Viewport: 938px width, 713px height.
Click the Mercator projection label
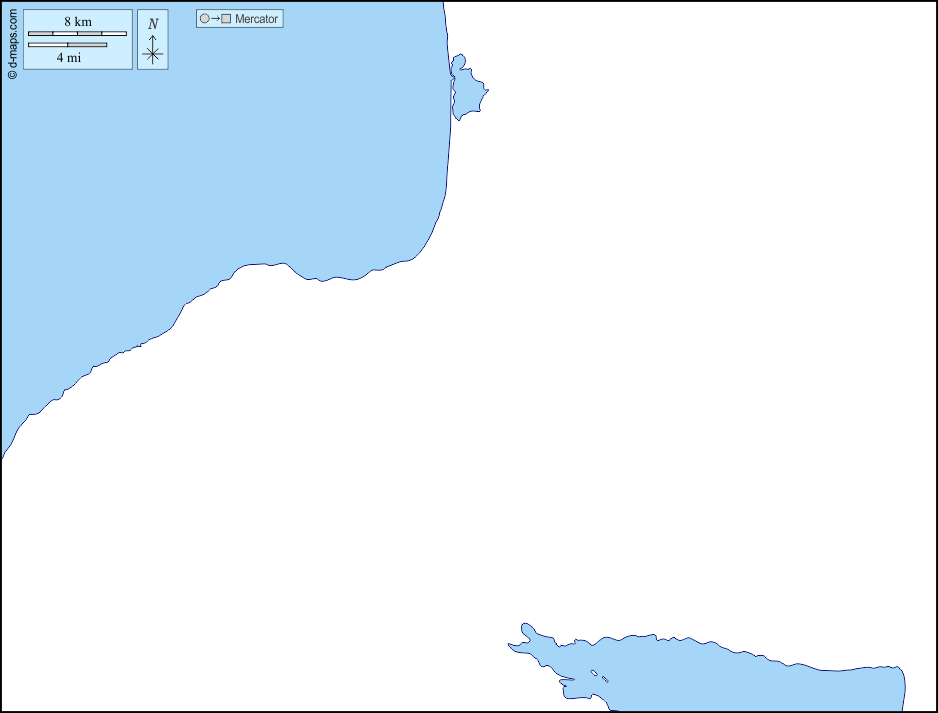(256, 19)
